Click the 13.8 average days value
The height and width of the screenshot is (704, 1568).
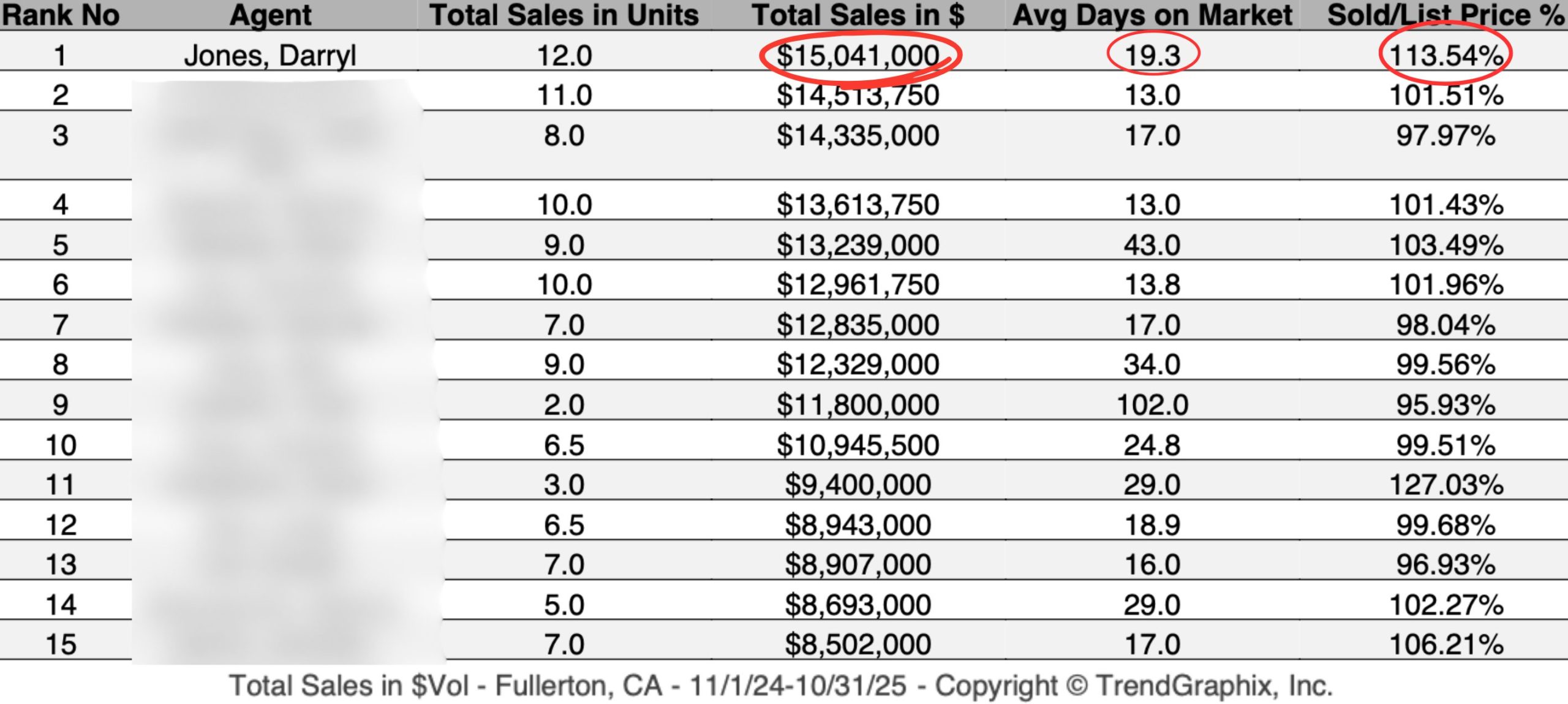[x=1152, y=285]
